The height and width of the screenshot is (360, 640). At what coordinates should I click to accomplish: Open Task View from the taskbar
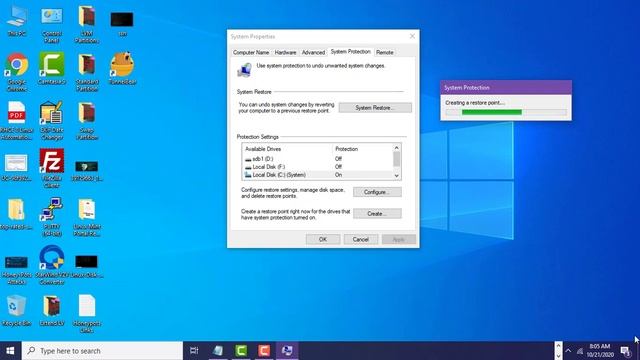(x=194, y=351)
